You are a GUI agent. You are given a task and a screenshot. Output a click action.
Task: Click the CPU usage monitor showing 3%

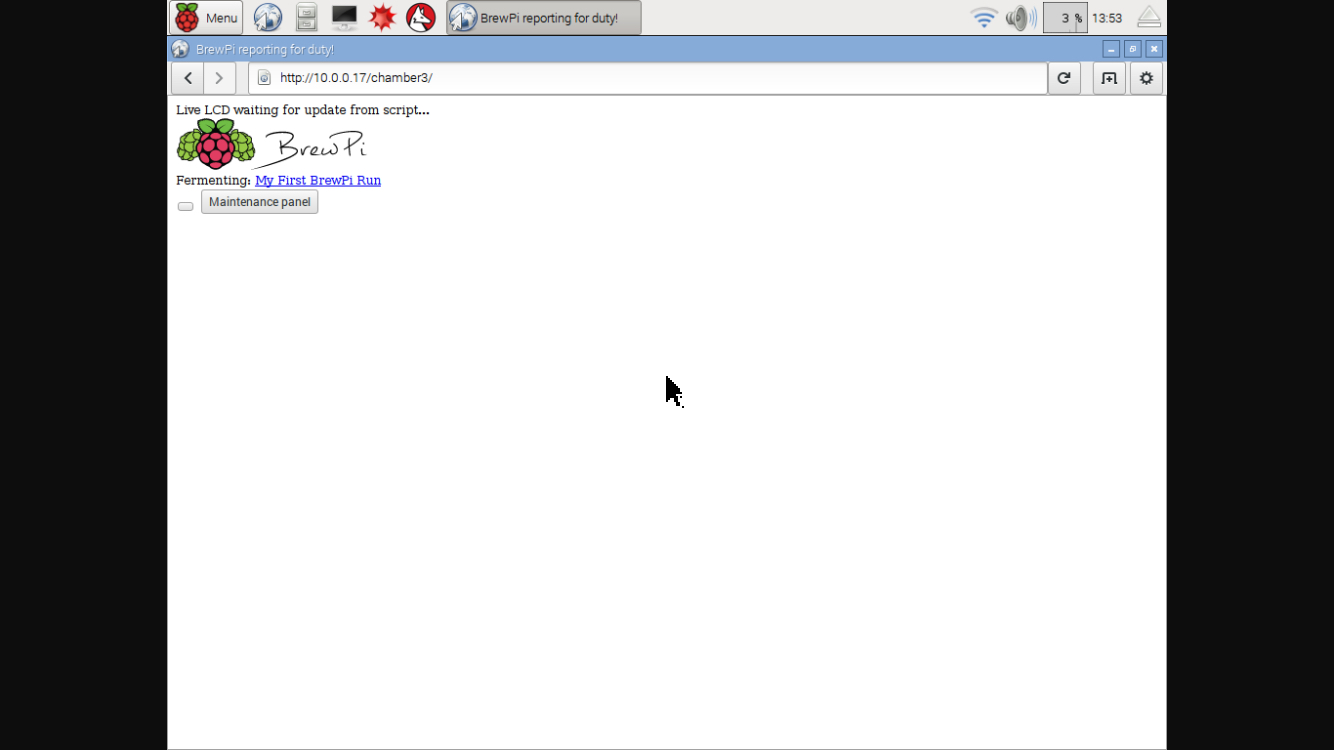click(x=1065, y=18)
